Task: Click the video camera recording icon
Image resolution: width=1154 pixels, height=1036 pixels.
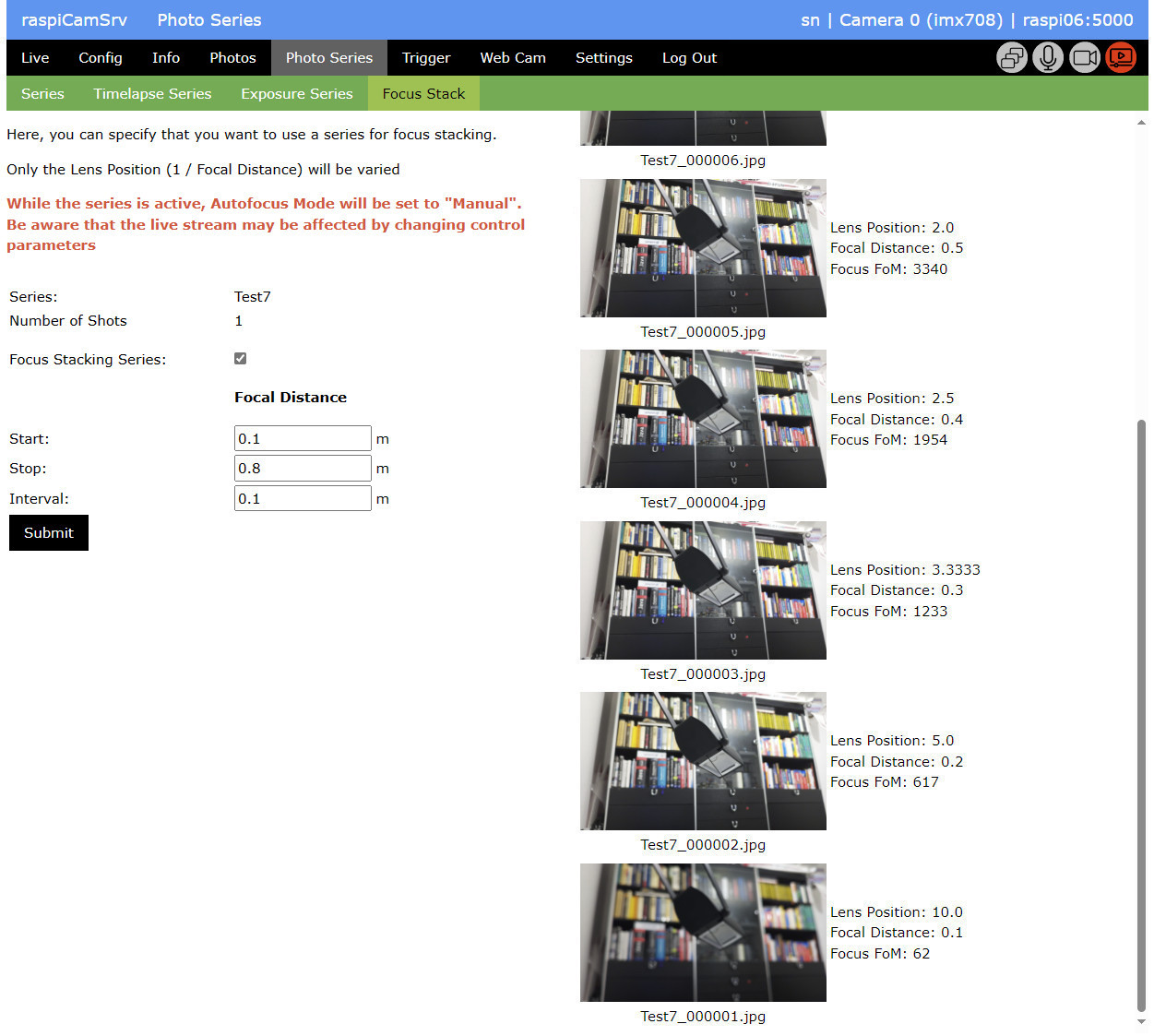Action: [x=1085, y=58]
